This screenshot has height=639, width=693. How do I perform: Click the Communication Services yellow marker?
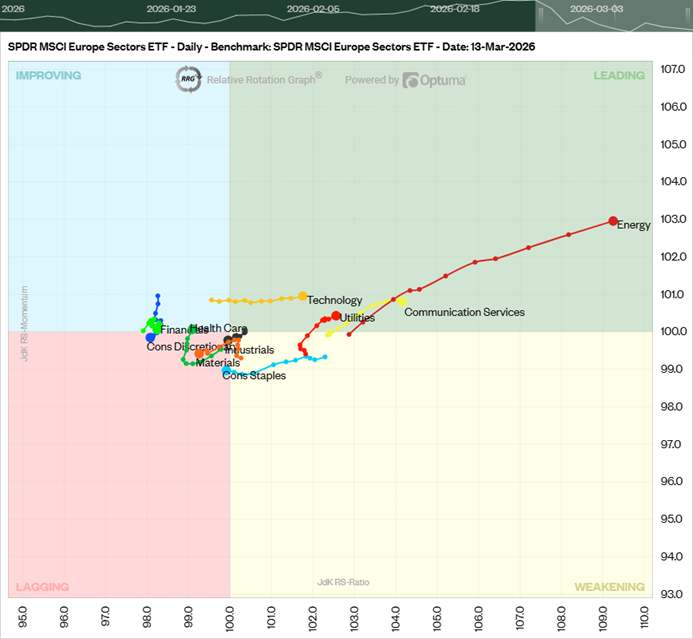[x=402, y=300]
